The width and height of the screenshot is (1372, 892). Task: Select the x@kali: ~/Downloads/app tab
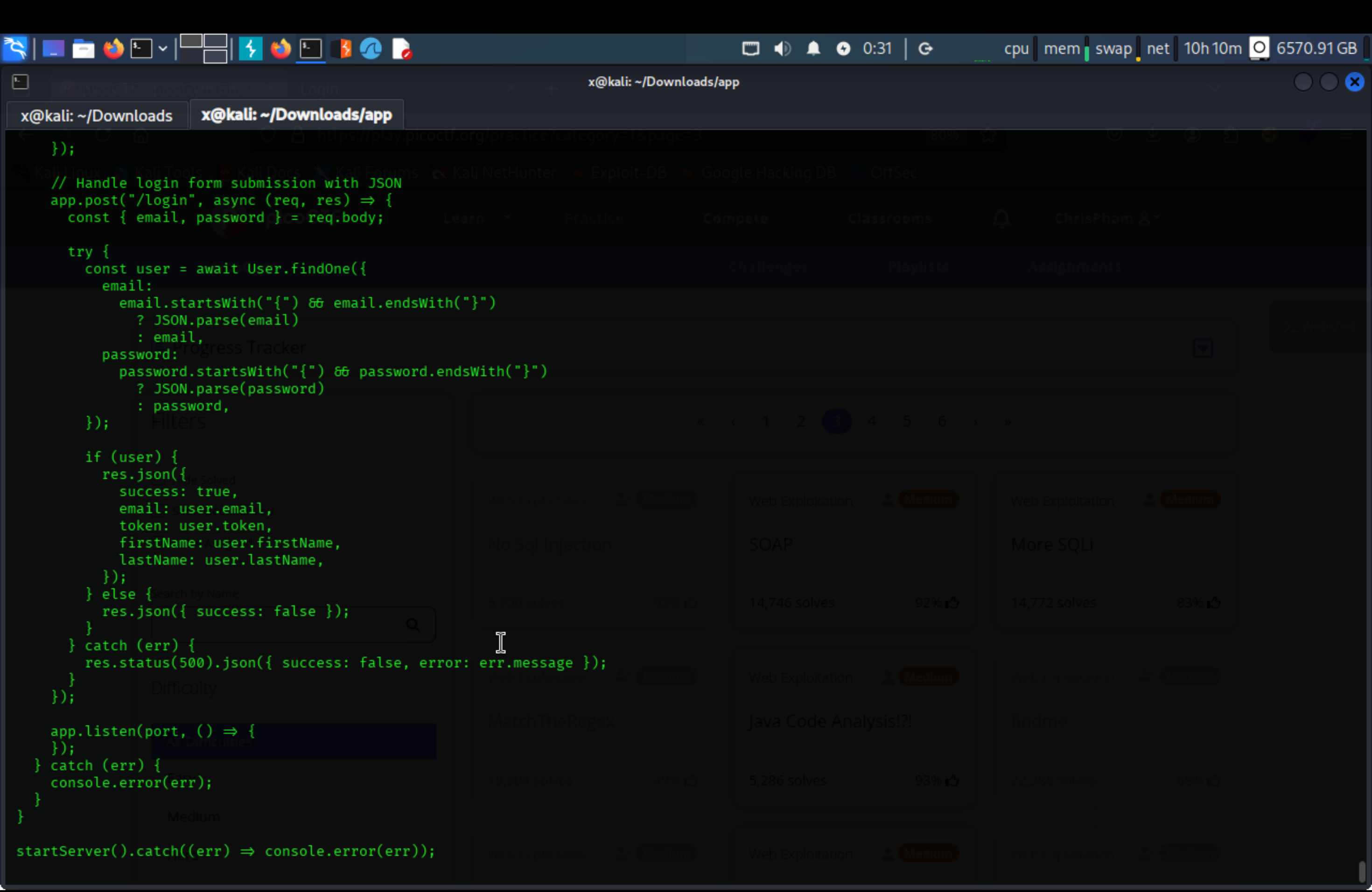click(x=296, y=115)
